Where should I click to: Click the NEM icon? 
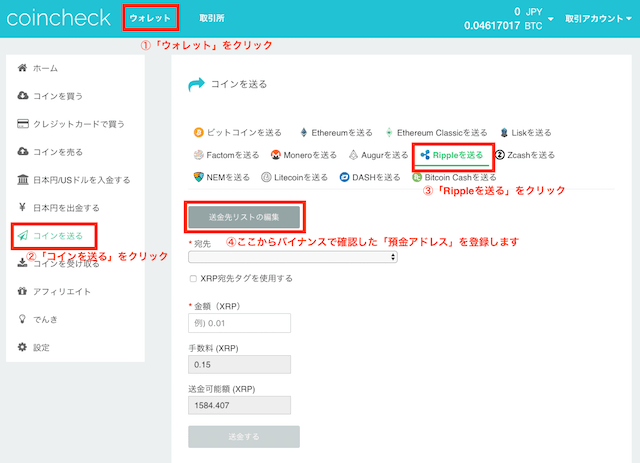click(198, 177)
